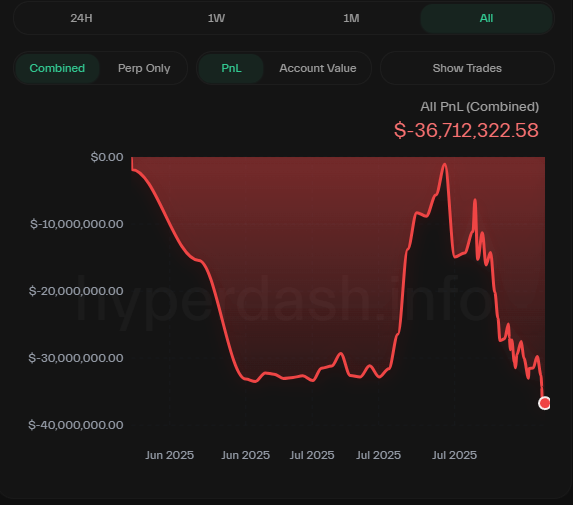Click the $-20,000,000.00 axis label
573x505 pixels.
[x=76, y=291]
